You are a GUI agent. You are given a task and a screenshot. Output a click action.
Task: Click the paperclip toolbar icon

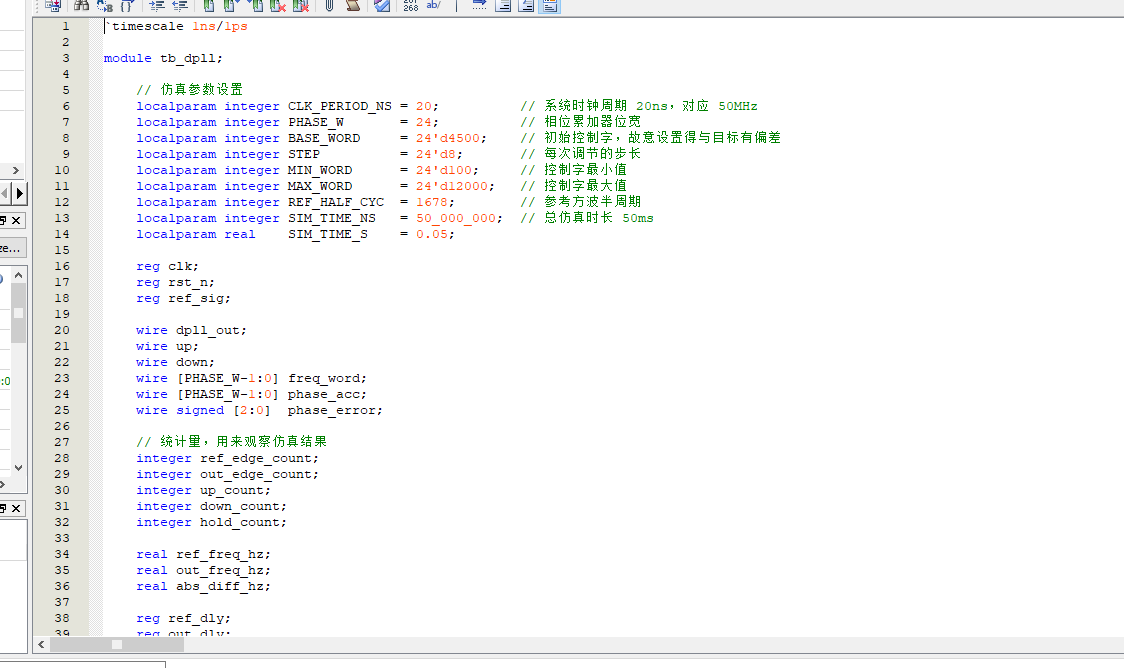329,6
